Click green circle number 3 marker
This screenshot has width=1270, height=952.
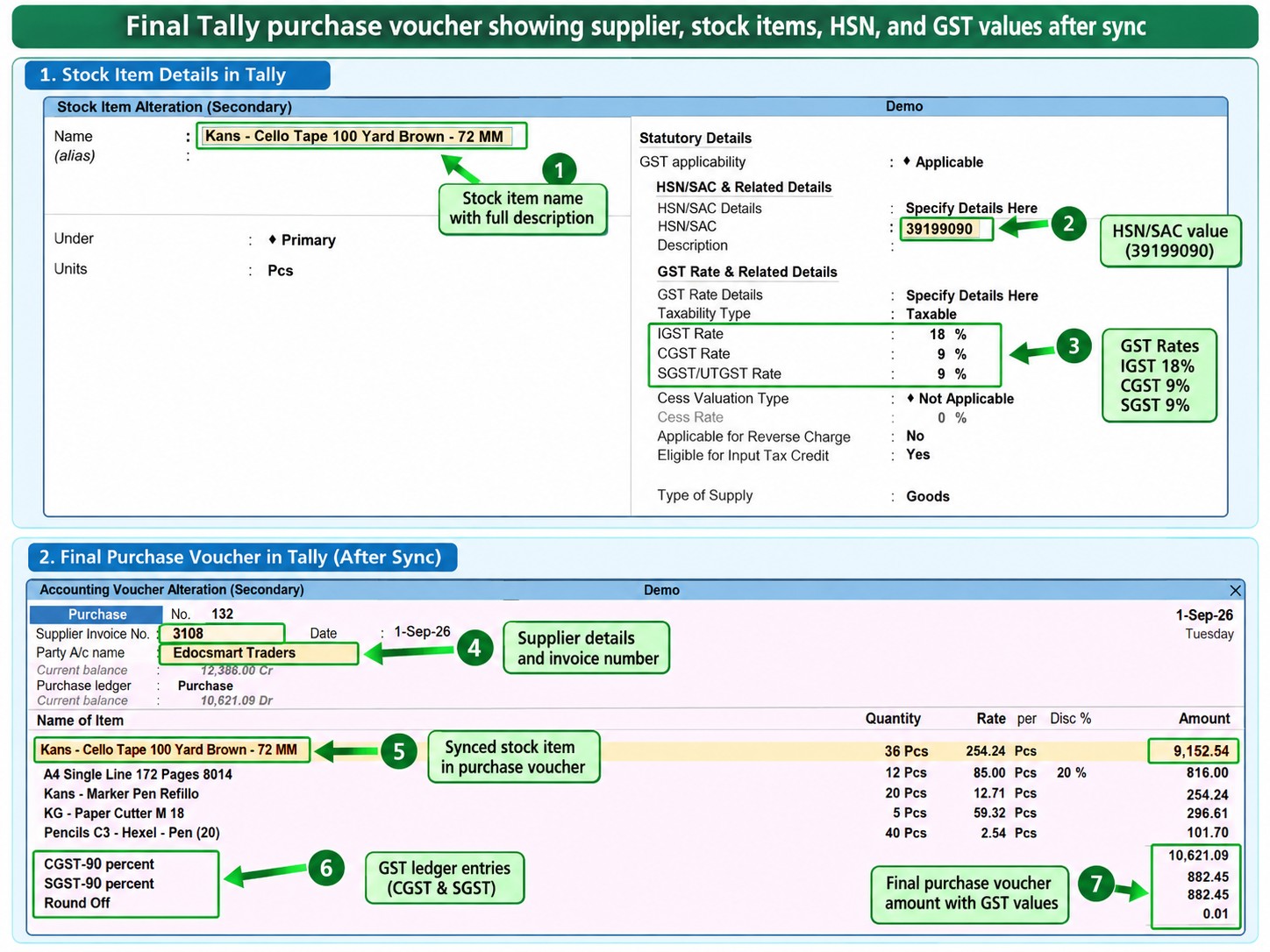[1074, 346]
